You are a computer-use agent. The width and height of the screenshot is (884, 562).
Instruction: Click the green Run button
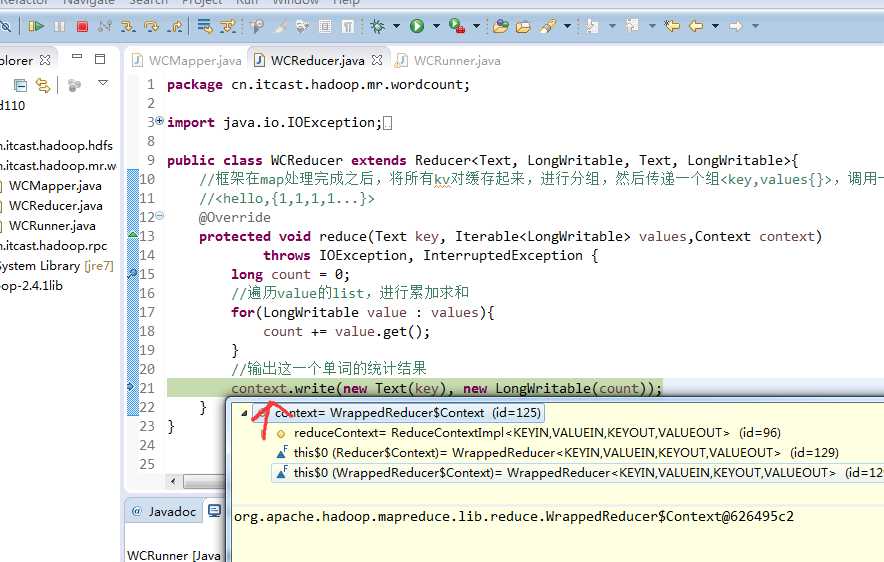click(x=417, y=26)
